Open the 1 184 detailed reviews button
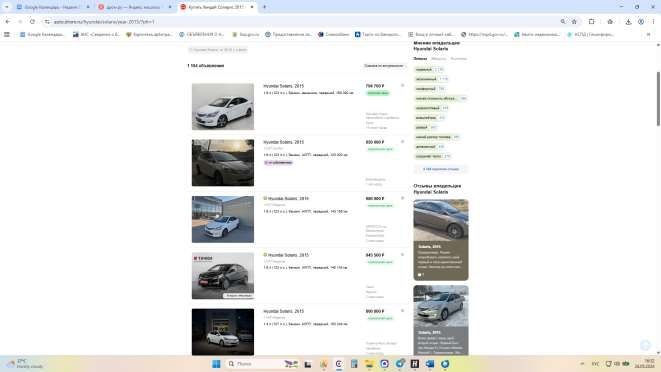661x372 pixels. 441,169
